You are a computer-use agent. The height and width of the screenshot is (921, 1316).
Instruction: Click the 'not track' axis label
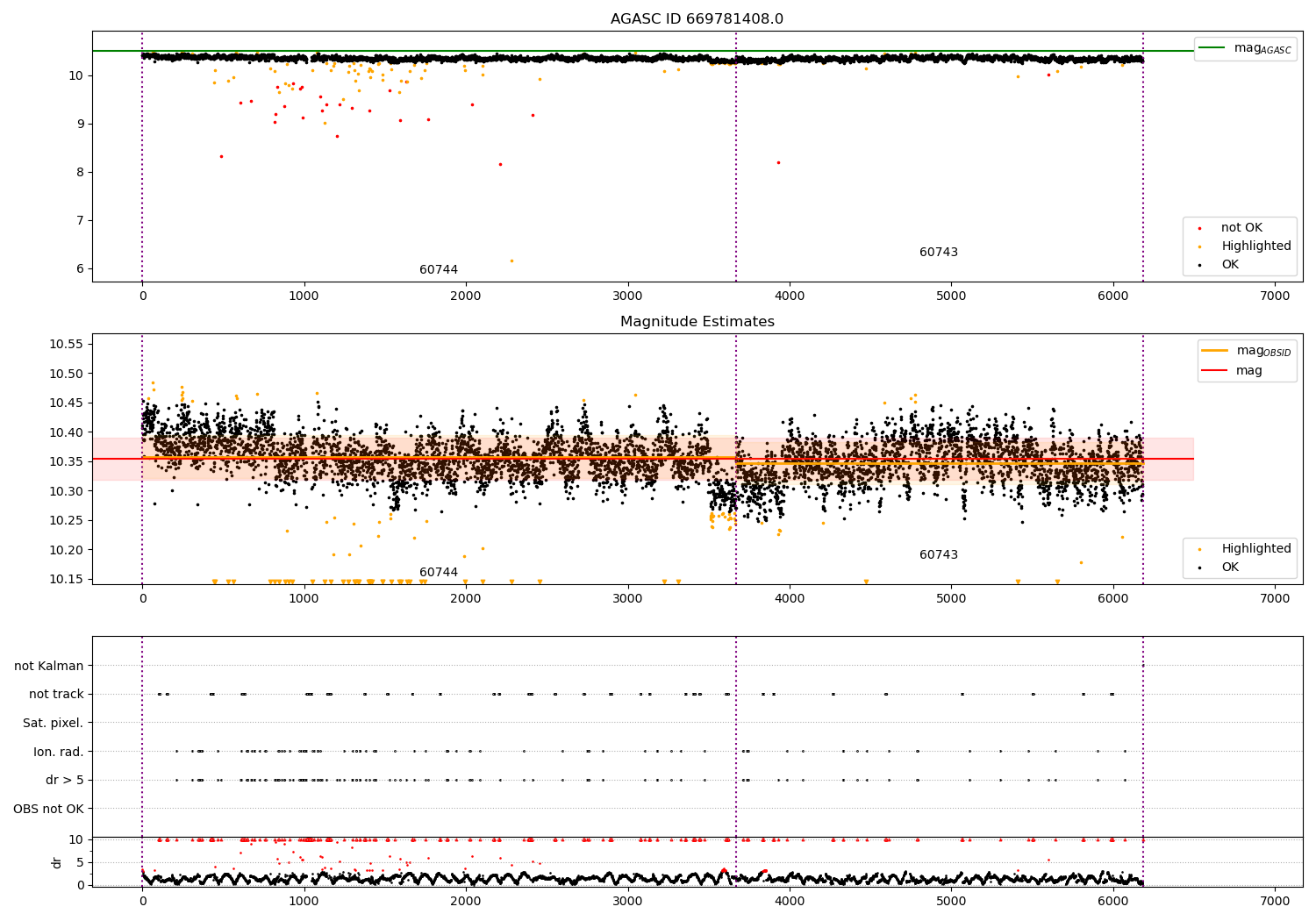point(56,695)
